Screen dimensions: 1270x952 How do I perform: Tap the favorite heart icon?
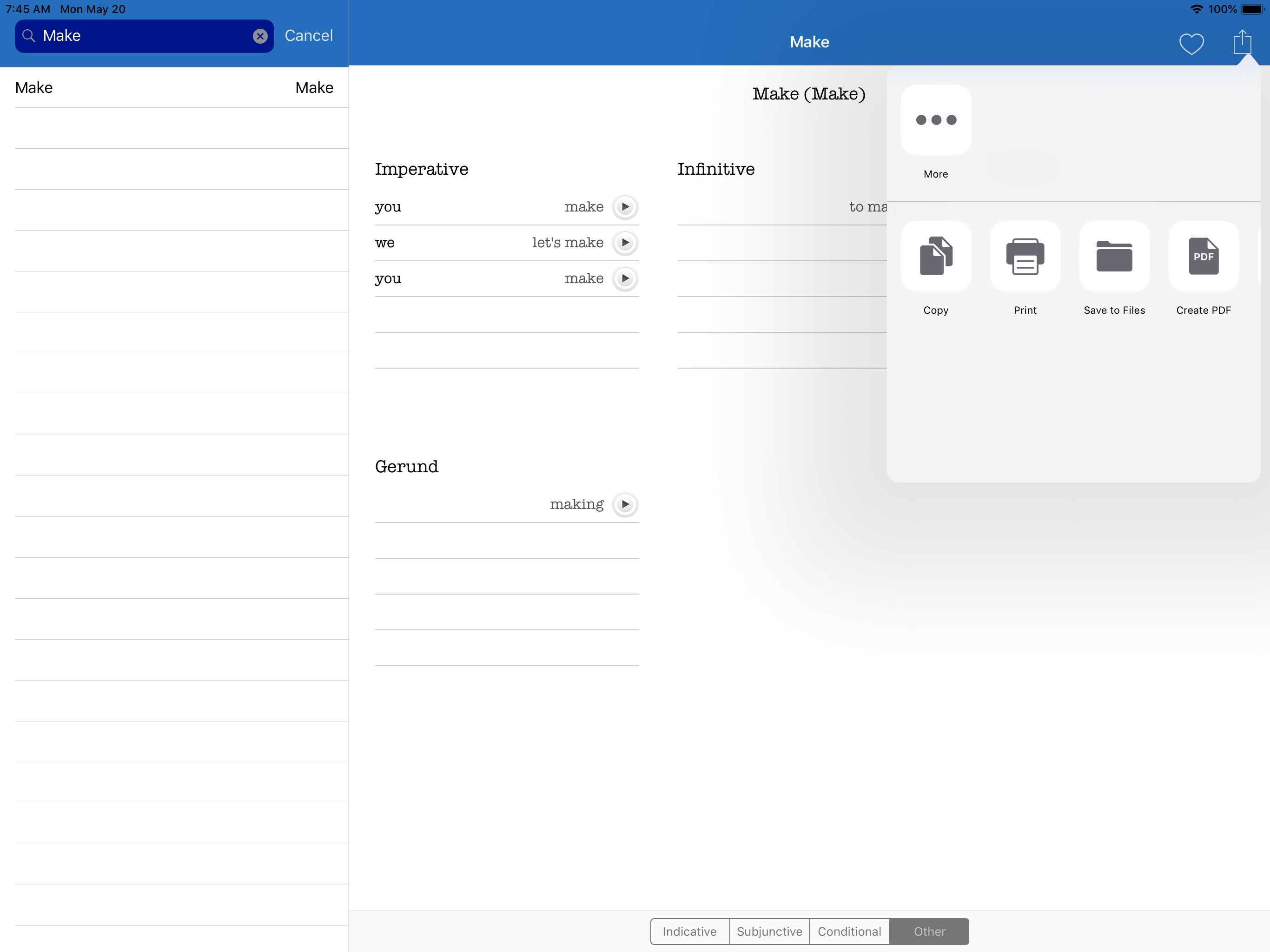pyautogui.click(x=1191, y=44)
